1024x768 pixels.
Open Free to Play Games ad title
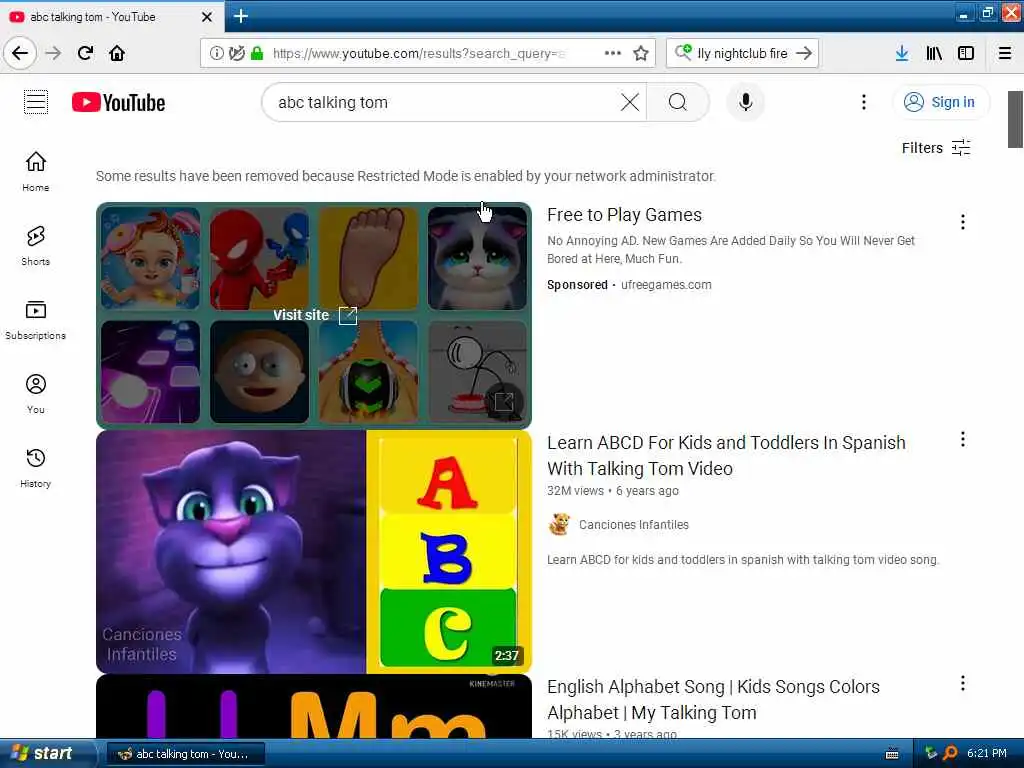[x=624, y=215]
